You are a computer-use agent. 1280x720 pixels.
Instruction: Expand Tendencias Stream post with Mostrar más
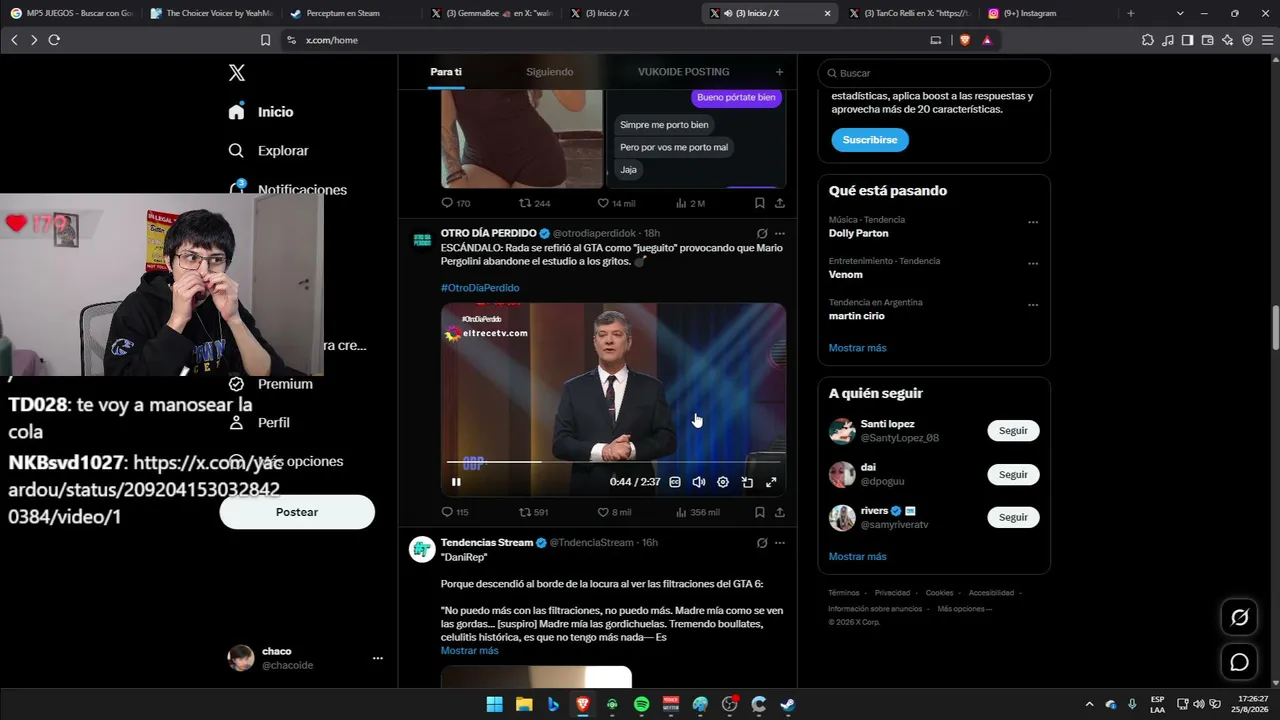coord(469,651)
